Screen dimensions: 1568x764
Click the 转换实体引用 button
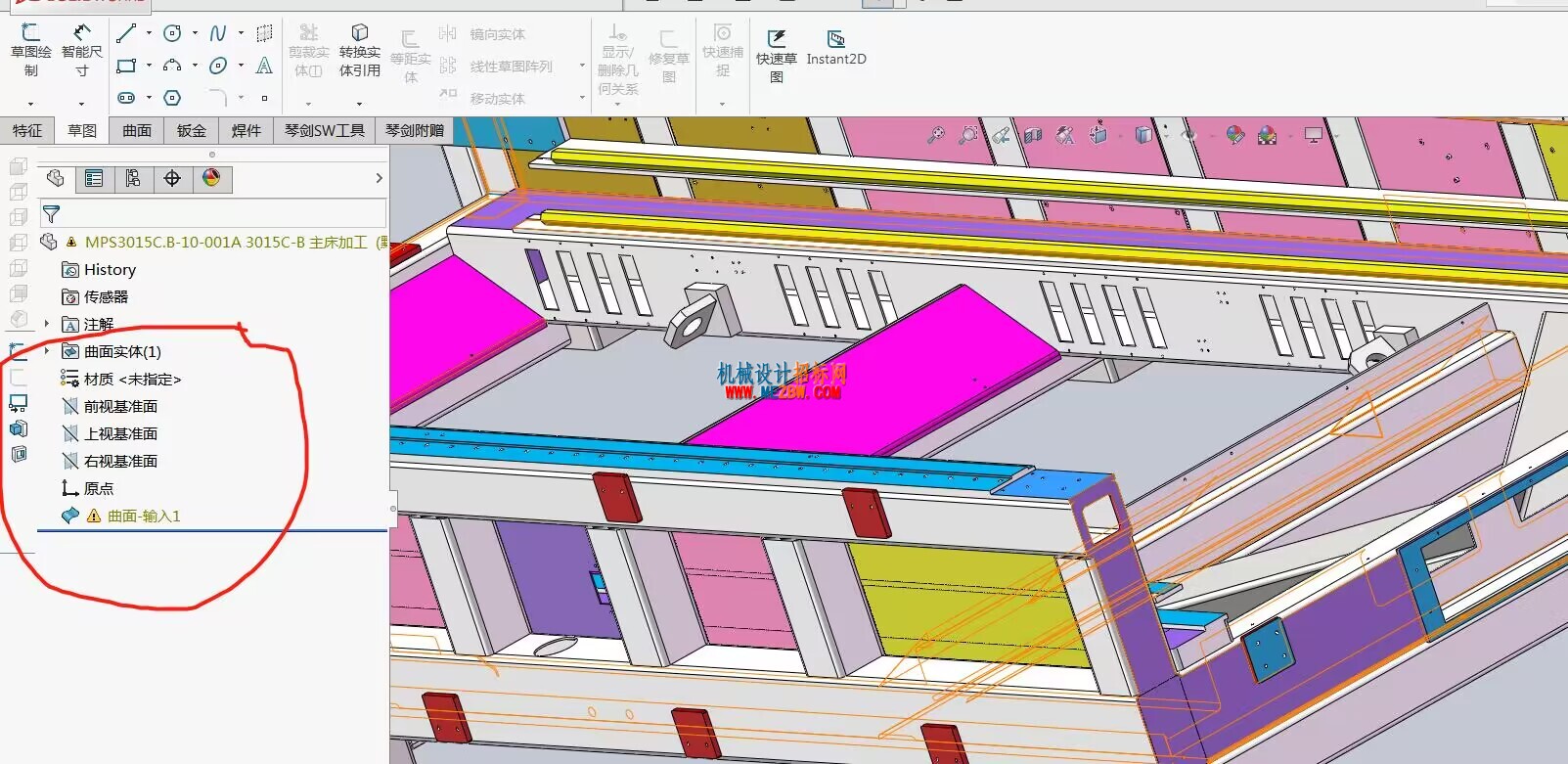[360, 51]
